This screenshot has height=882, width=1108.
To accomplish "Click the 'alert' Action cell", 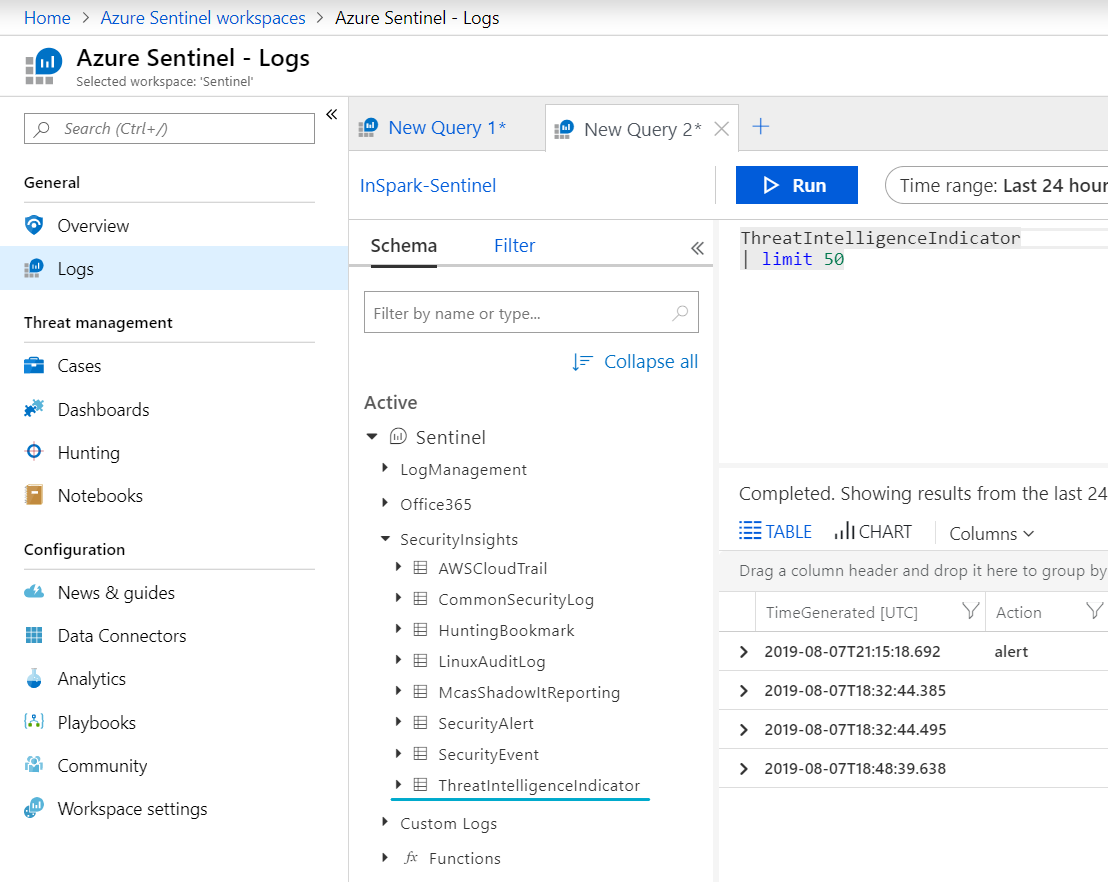I will coord(1011,652).
